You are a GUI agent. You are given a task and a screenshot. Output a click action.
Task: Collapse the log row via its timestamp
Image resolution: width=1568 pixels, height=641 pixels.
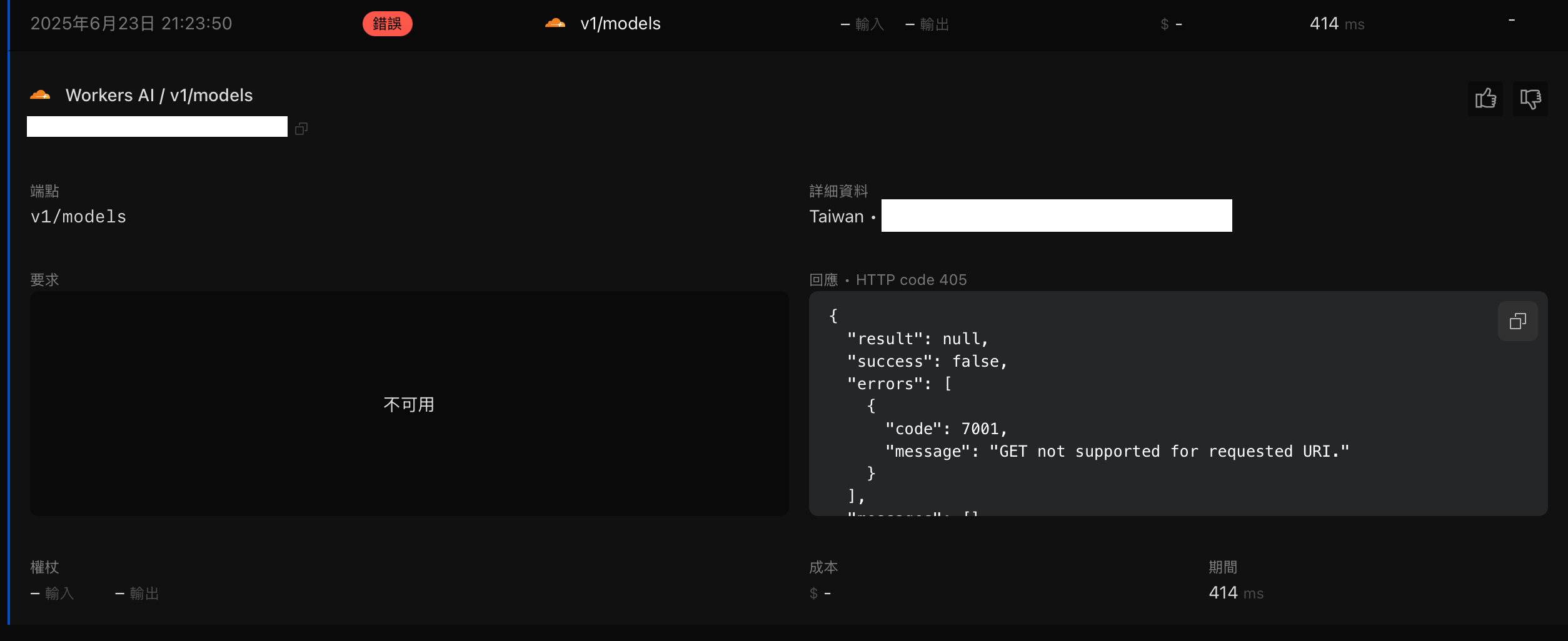coord(131,24)
